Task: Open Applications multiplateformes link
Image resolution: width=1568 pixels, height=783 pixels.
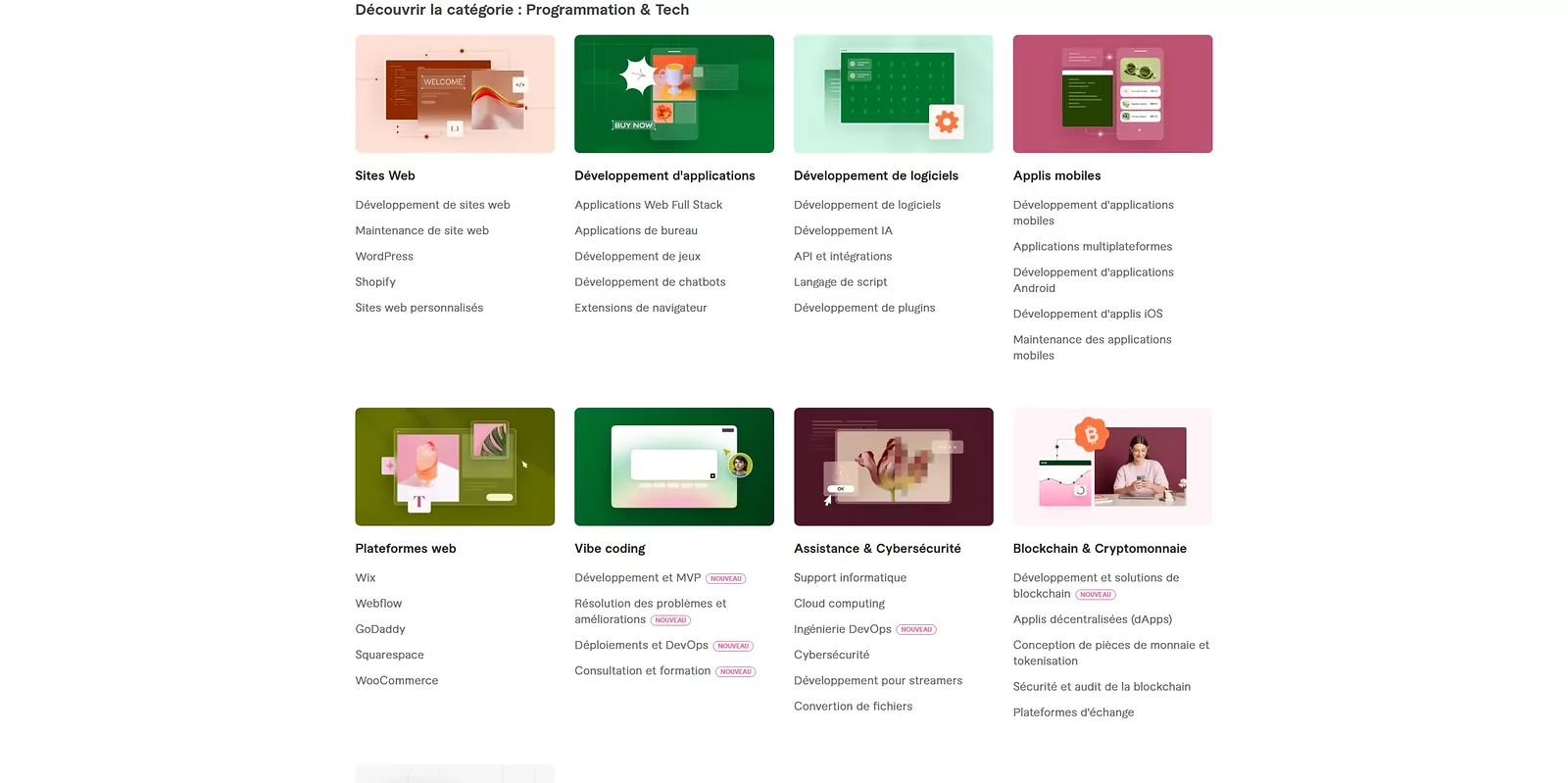Action: click(x=1093, y=247)
